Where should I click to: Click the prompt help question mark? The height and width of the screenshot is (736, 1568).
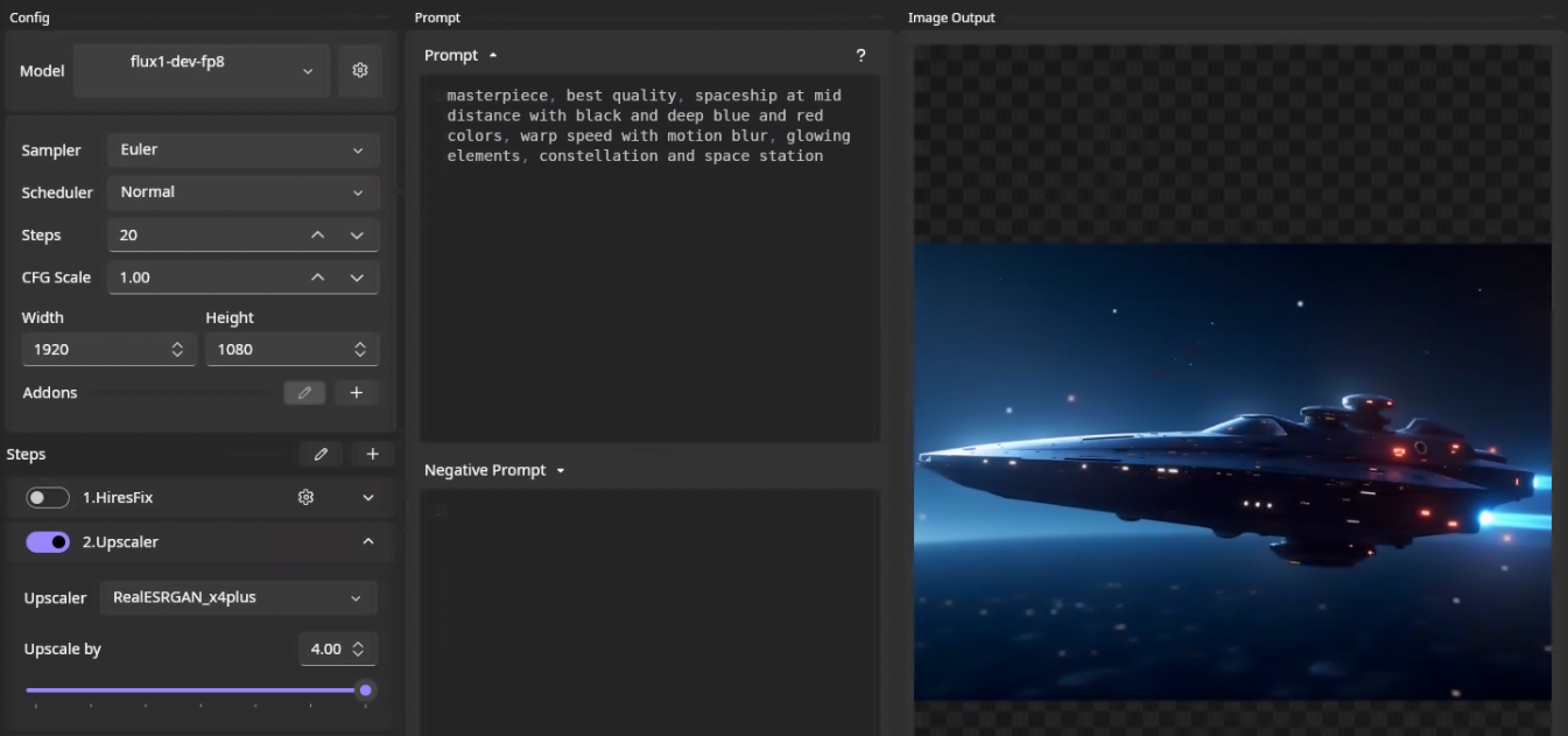[860, 55]
